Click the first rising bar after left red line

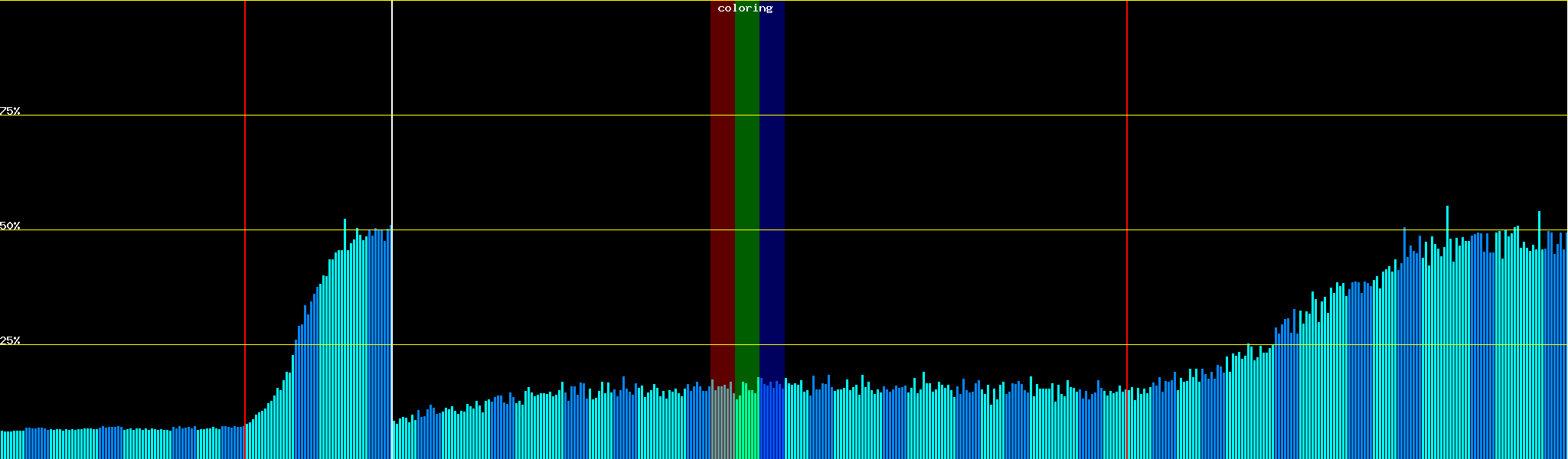247,441
